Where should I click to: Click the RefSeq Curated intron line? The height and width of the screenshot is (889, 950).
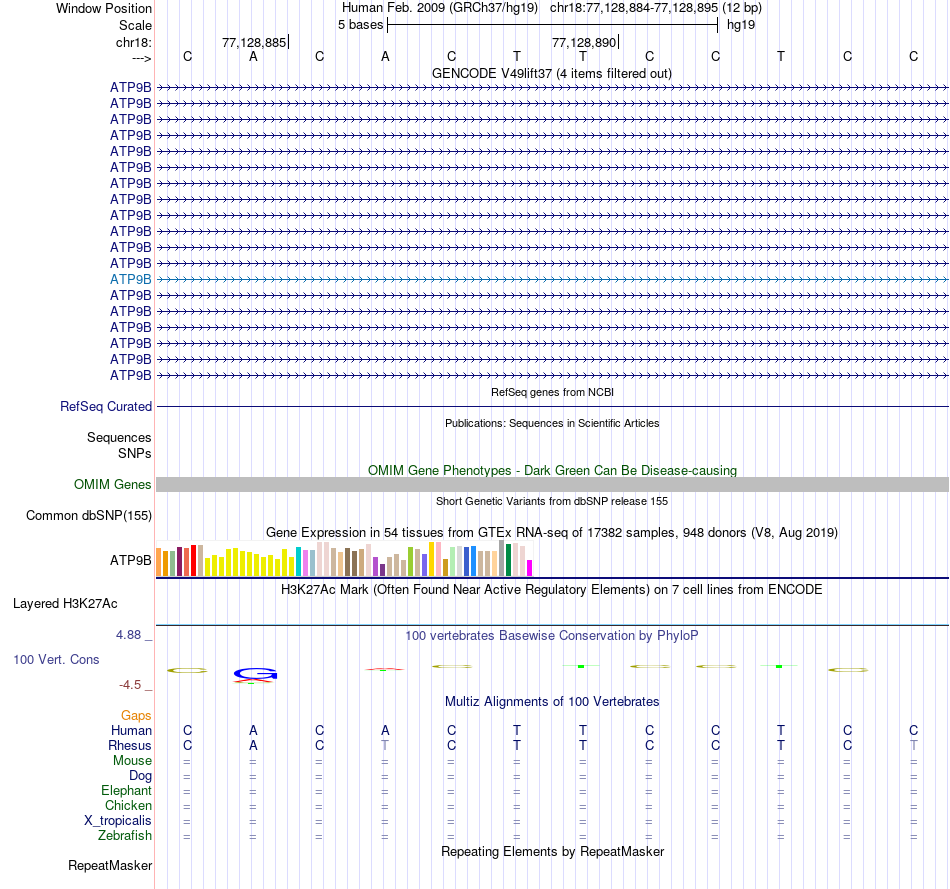pyautogui.click(x=552, y=407)
